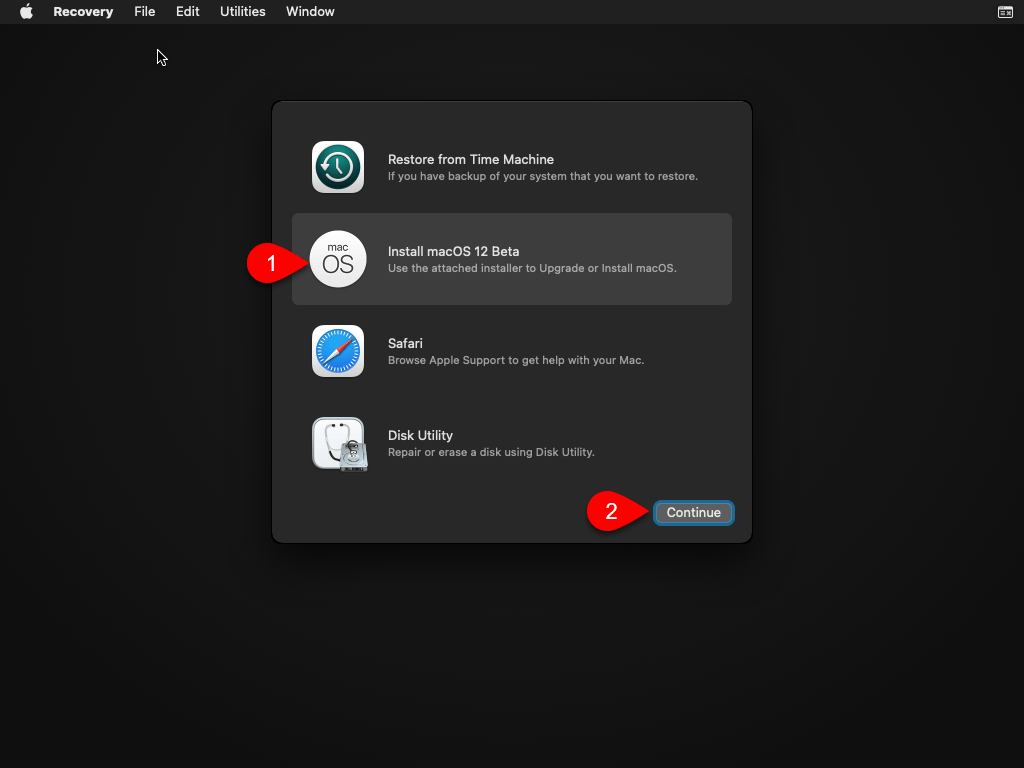Open the input source icon in menu bar

1005,12
